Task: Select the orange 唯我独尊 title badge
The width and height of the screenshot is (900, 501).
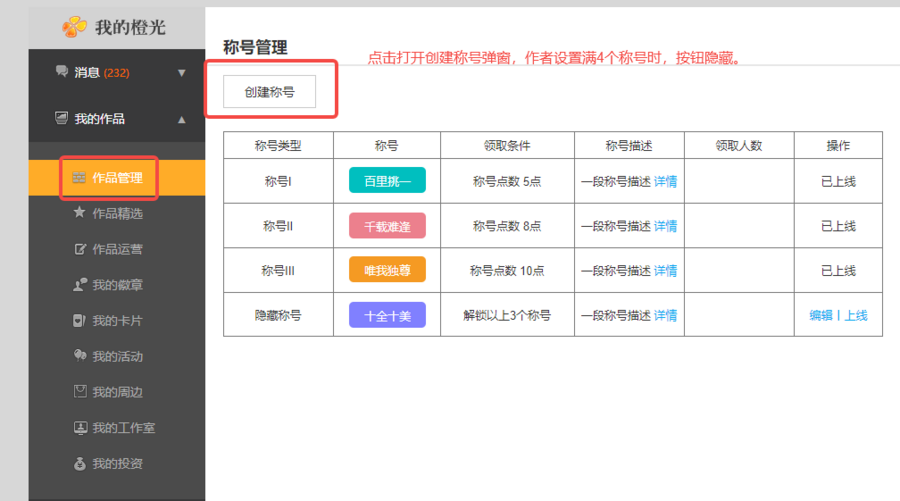Action: tap(387, 270)
